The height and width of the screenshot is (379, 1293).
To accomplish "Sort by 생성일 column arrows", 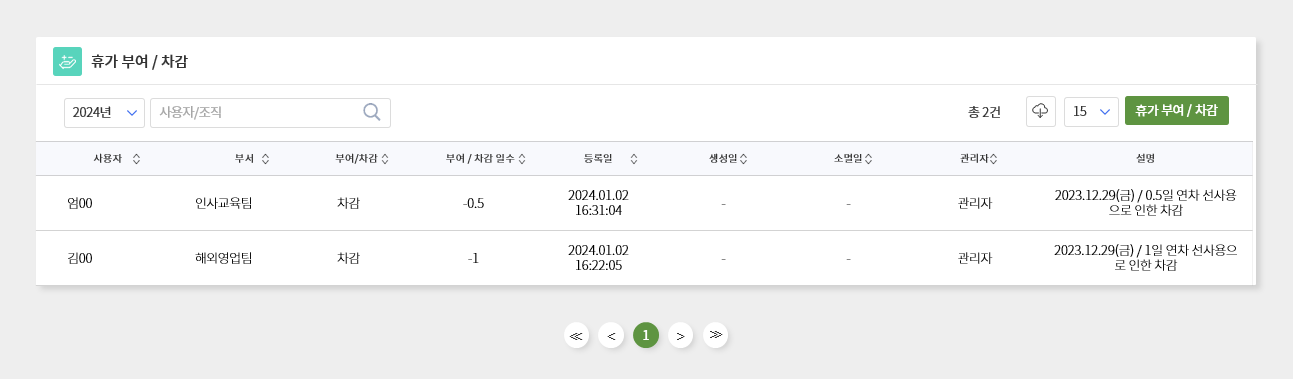I will (743, 159).
